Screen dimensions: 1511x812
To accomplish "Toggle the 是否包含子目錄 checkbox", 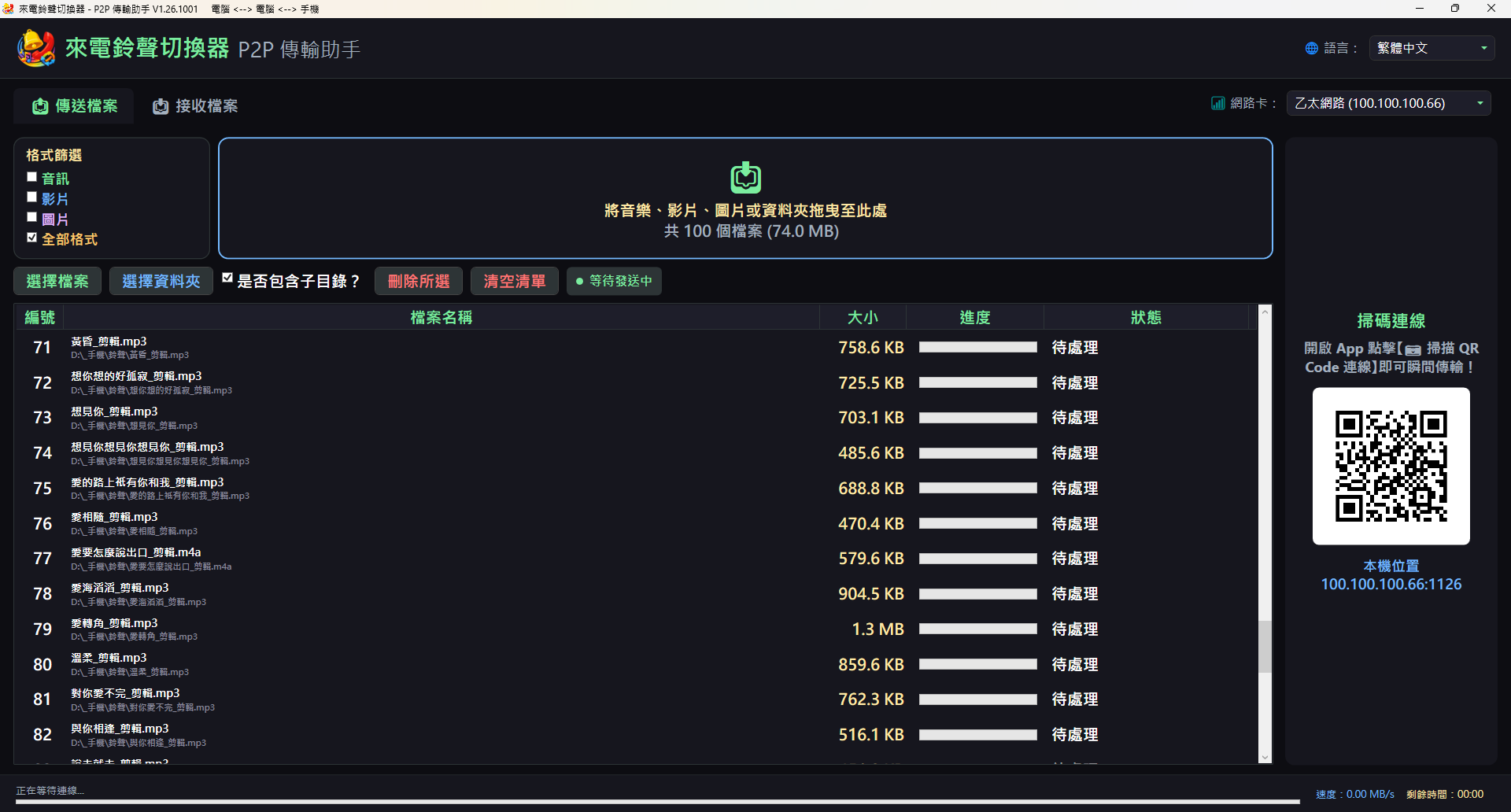I will (x=227, y=278).
